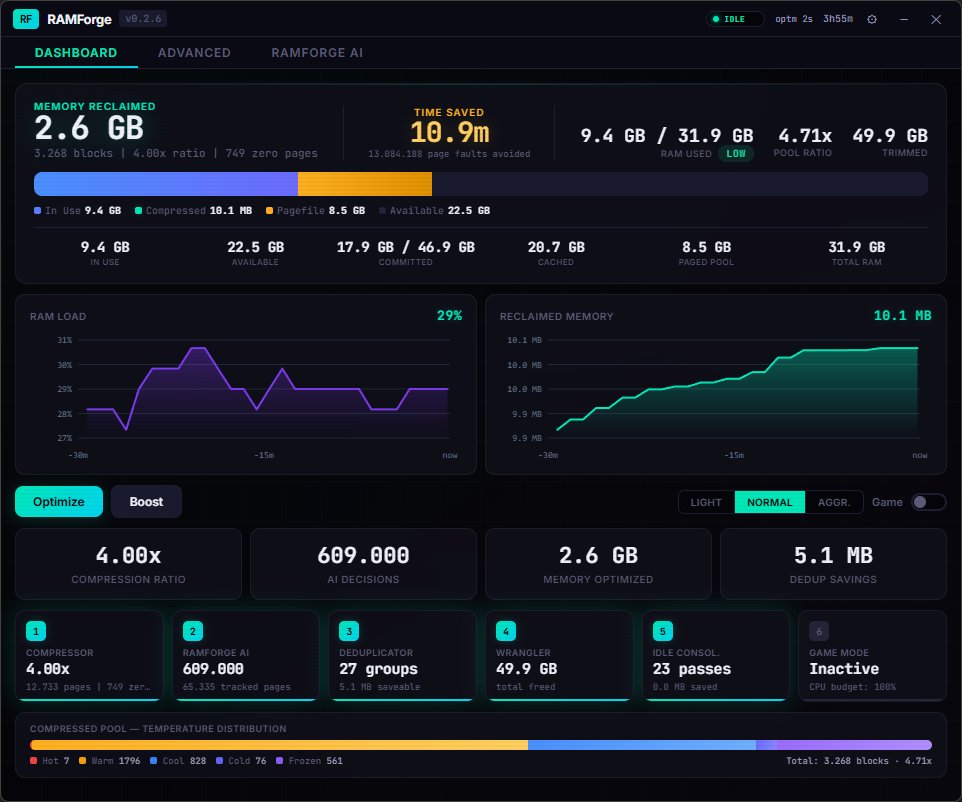Open the RAMFORGE AI tab
Image resolution: width=962 pixels, height=802 pixels.
coord(317,53)
